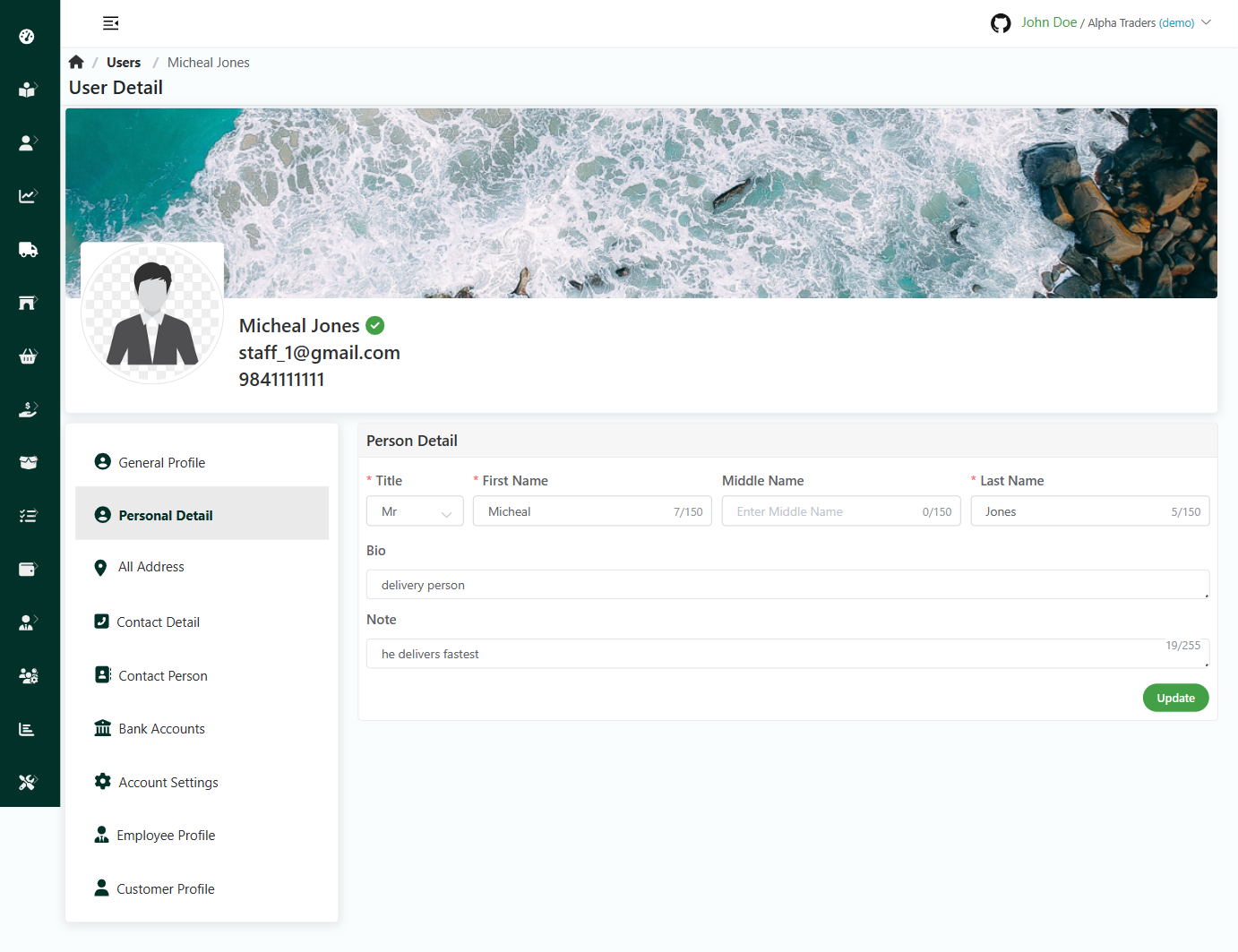Open the store awning icon in sidebar
The image size is (1238, 952).
pyautogui.click(x=28, y=303)
